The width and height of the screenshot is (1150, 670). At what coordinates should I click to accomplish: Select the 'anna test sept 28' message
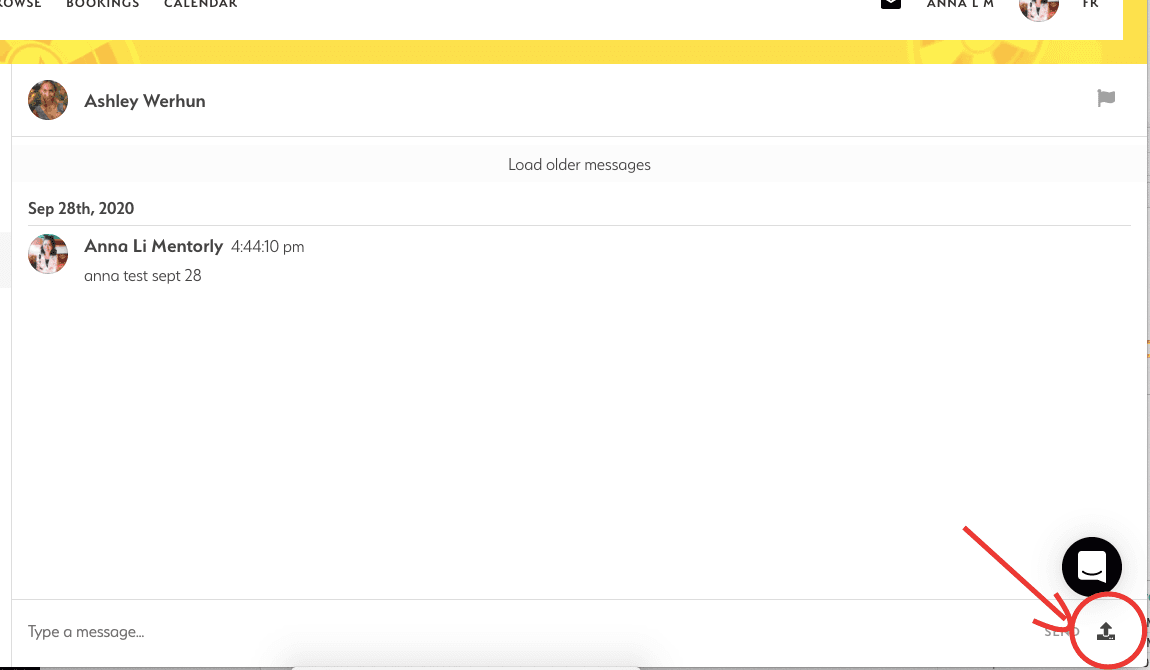point(143,276)
